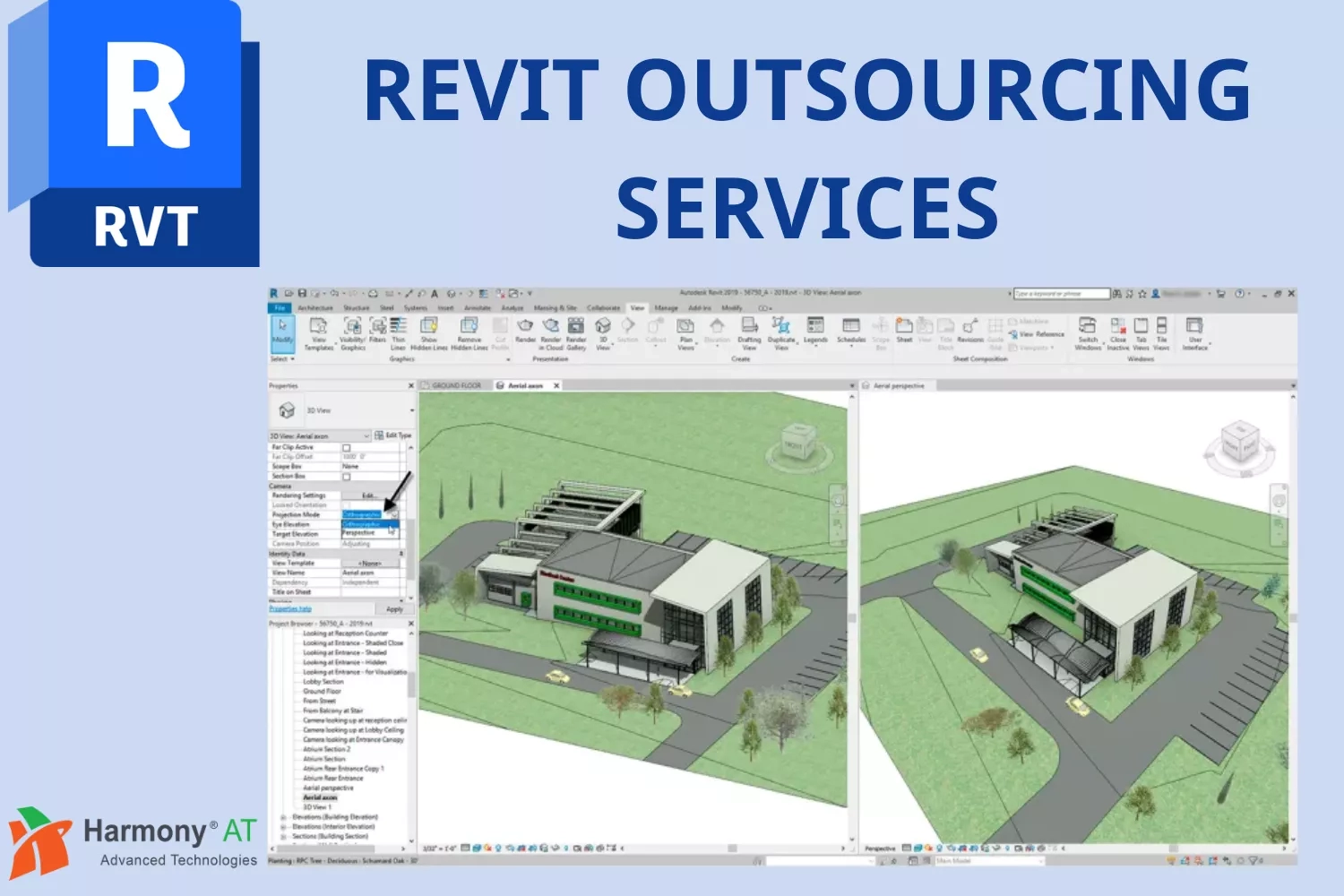Click the Revit logo application button
This screenshot has width=1344, height=896.
click(274, 294)
